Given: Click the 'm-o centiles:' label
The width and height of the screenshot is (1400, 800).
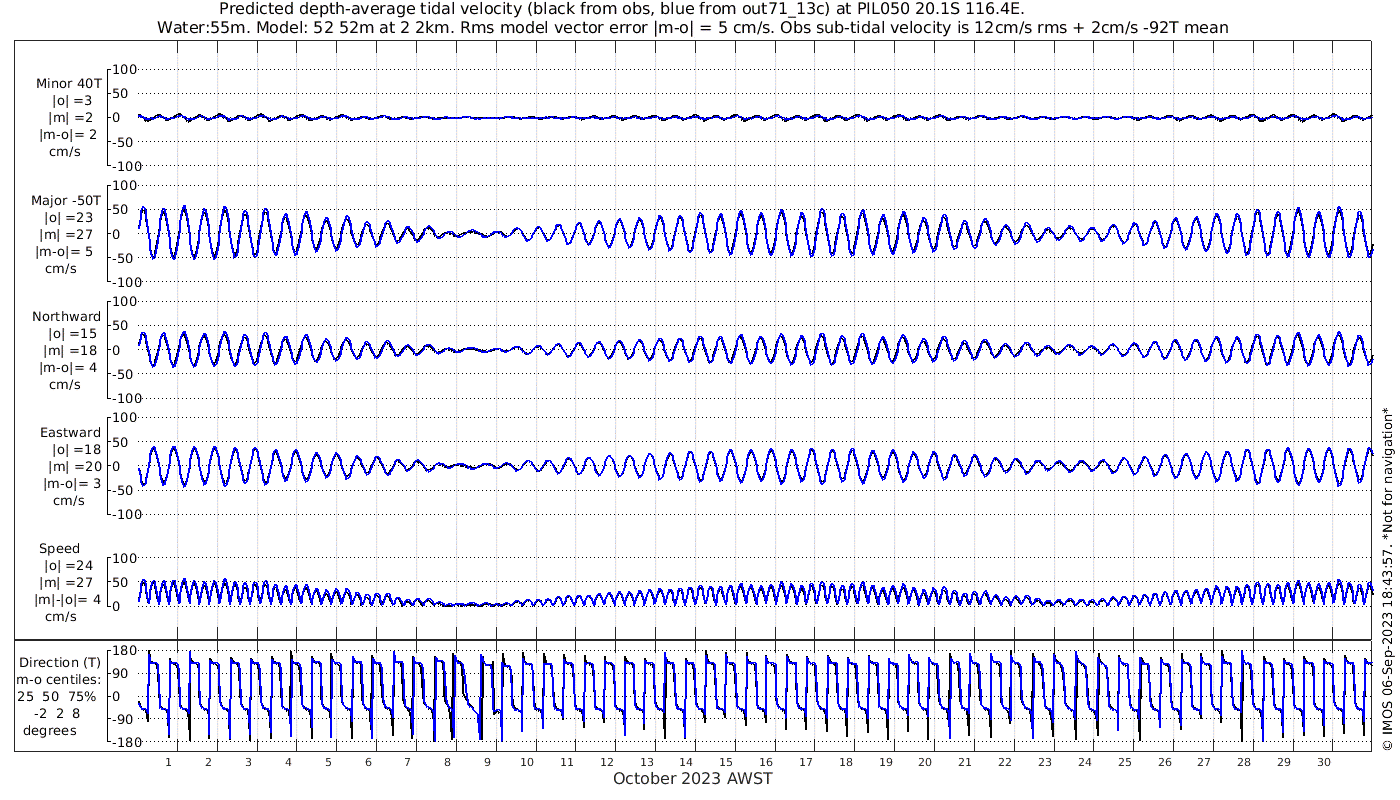Looking at the screenshot, I should click(x=57, y=679).
